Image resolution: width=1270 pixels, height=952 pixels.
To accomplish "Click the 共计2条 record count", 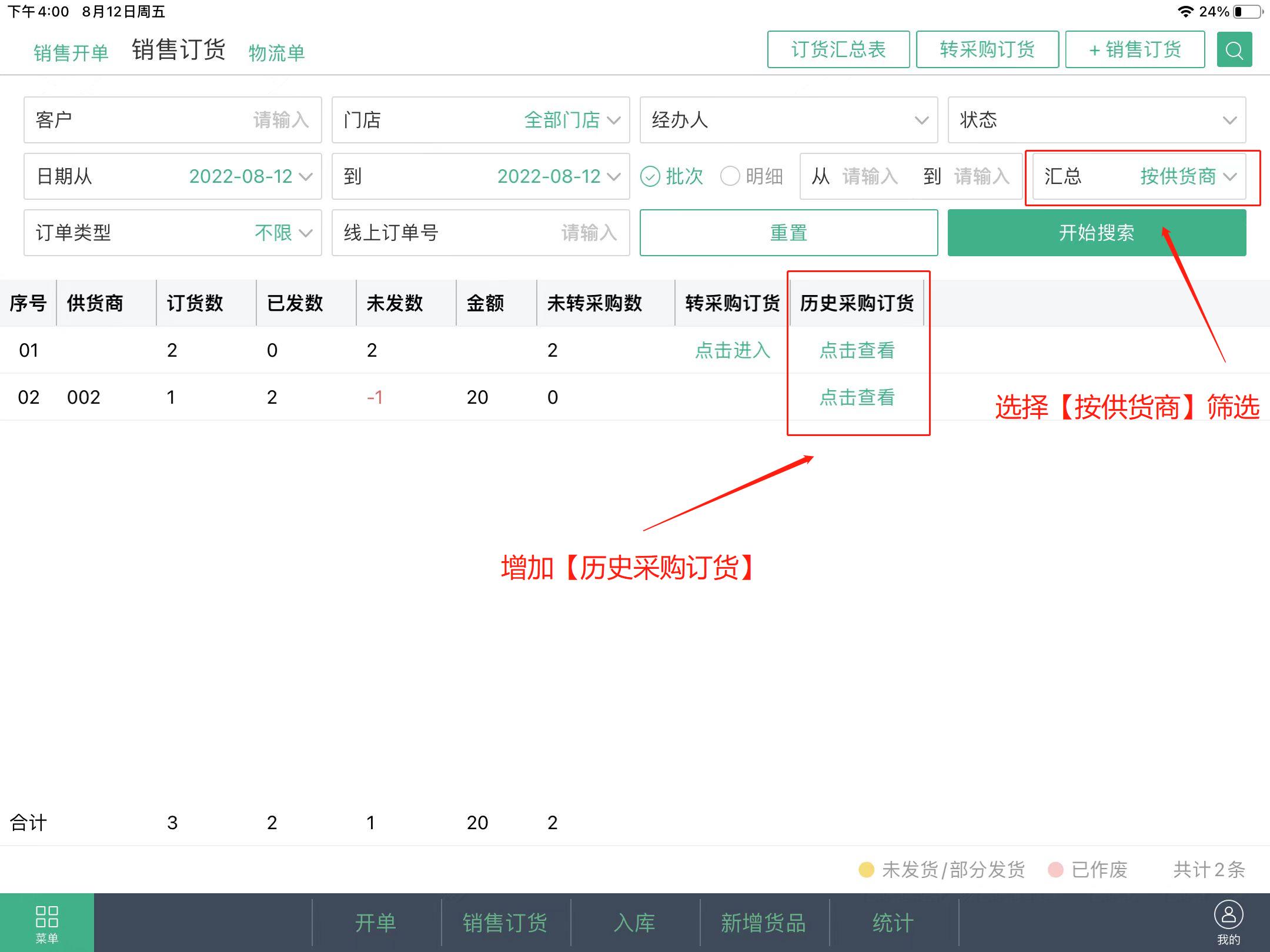I will [x=1209, y=870].
